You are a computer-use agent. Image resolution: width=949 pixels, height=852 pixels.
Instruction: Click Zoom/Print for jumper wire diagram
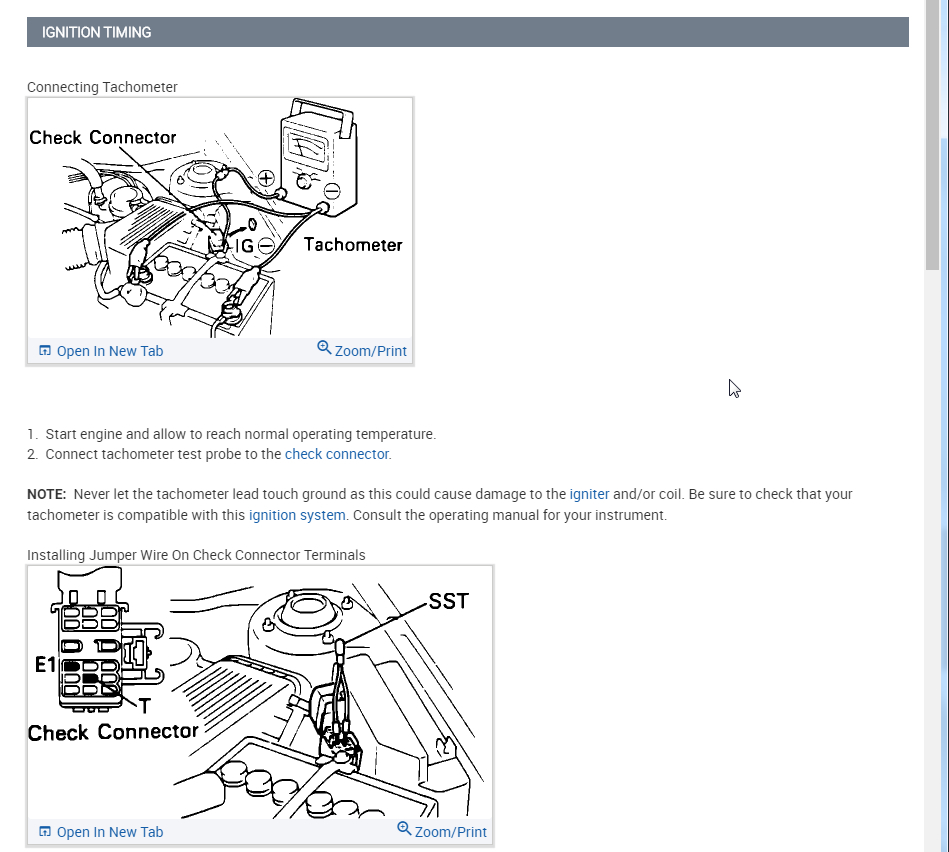442,831
